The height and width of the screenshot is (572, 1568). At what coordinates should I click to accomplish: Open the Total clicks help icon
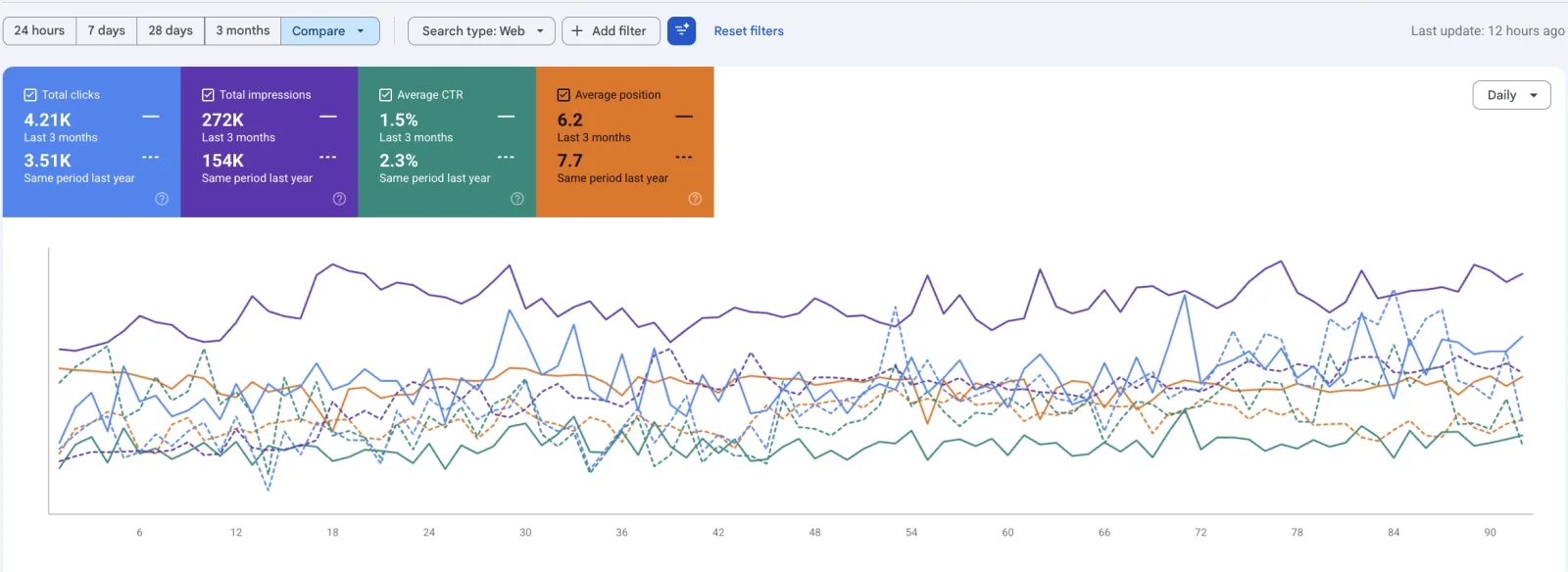[x=162, y=199]
